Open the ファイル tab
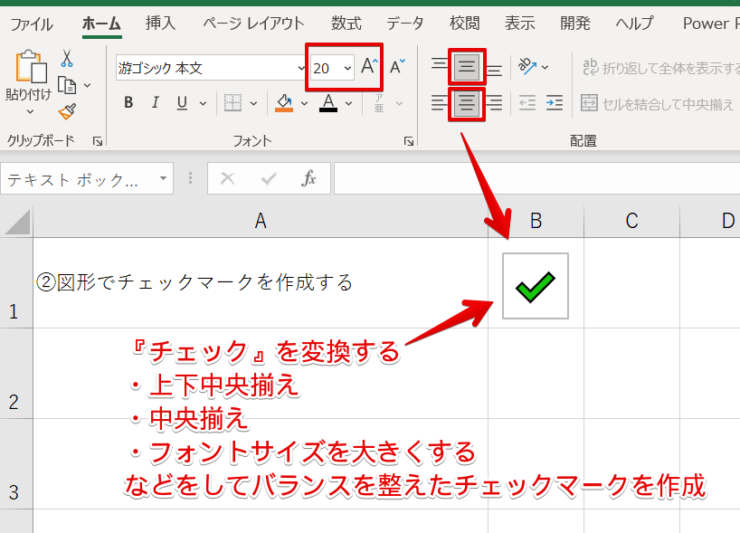 point(32,23)
